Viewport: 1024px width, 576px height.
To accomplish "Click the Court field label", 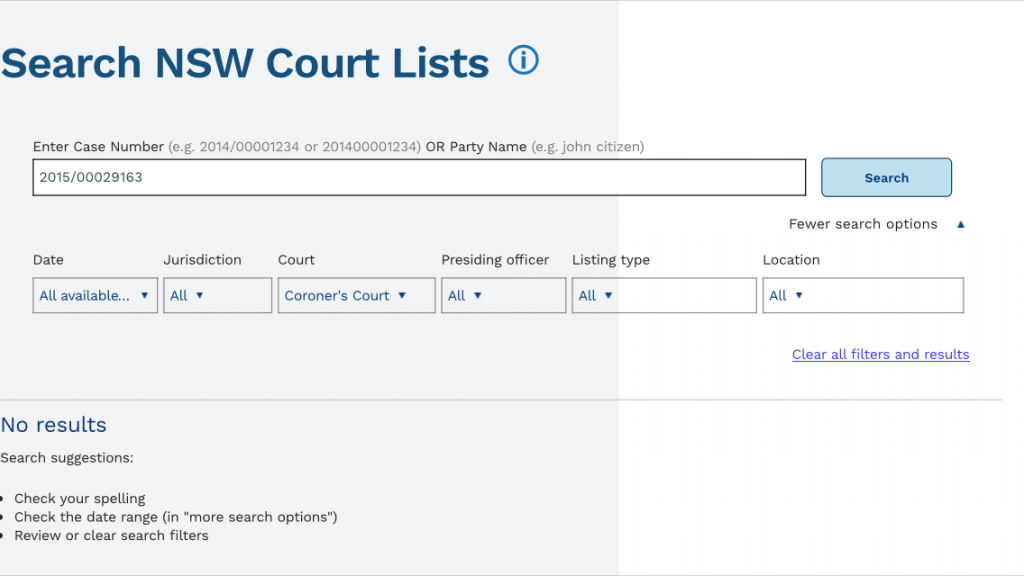I will [x=296, y=260].
